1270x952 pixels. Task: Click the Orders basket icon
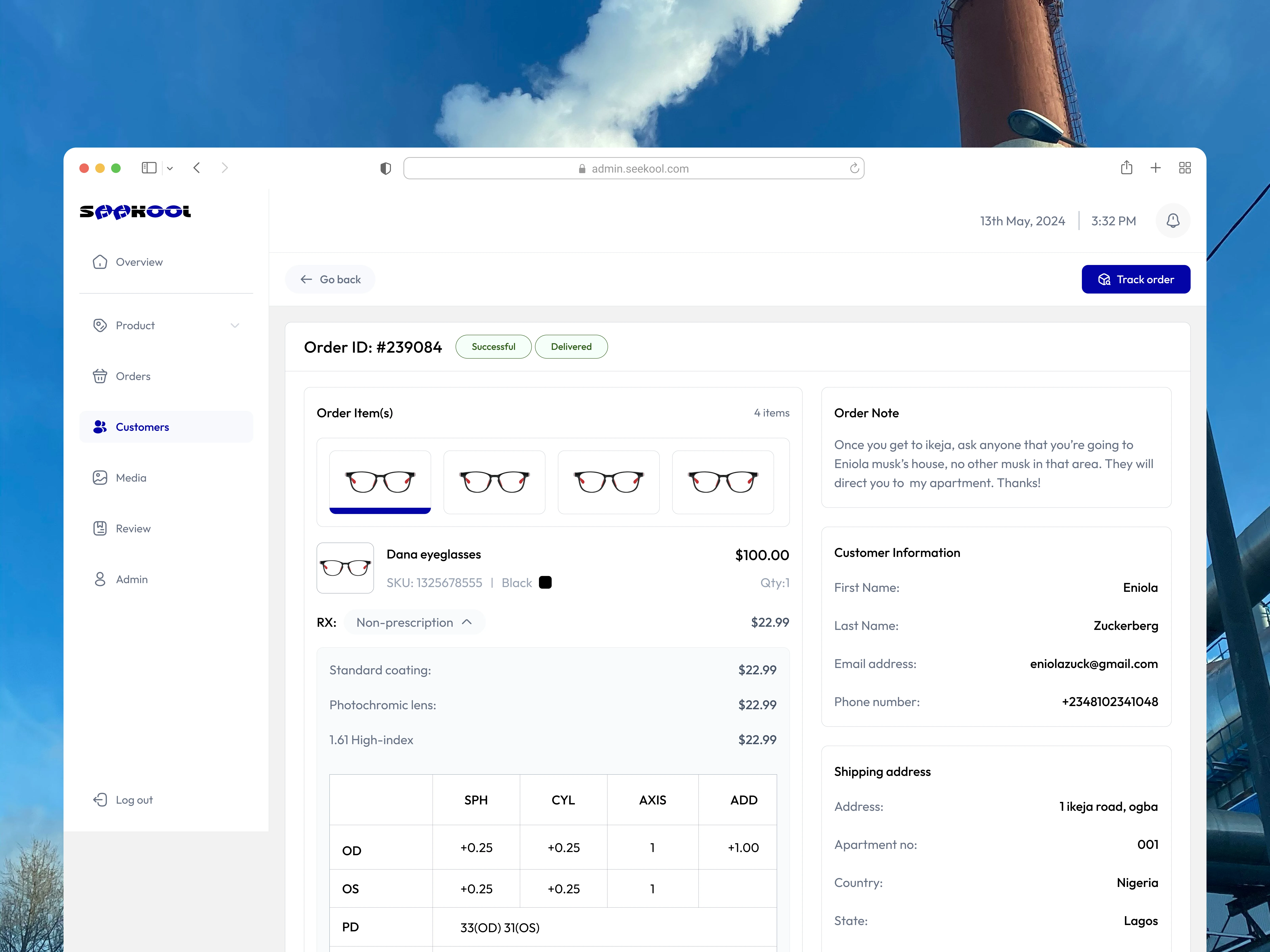pyautogui.click(x=100, y=376)
